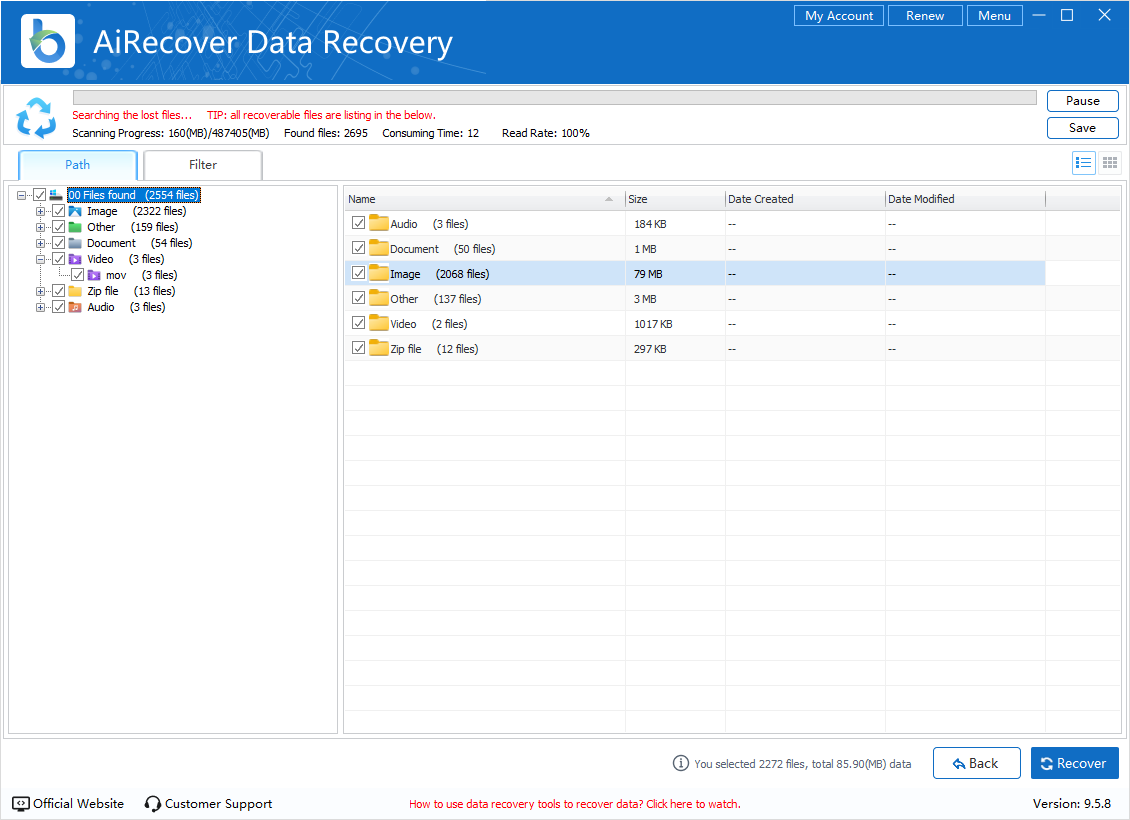Click the Recover button

(x=1075, y=763)
